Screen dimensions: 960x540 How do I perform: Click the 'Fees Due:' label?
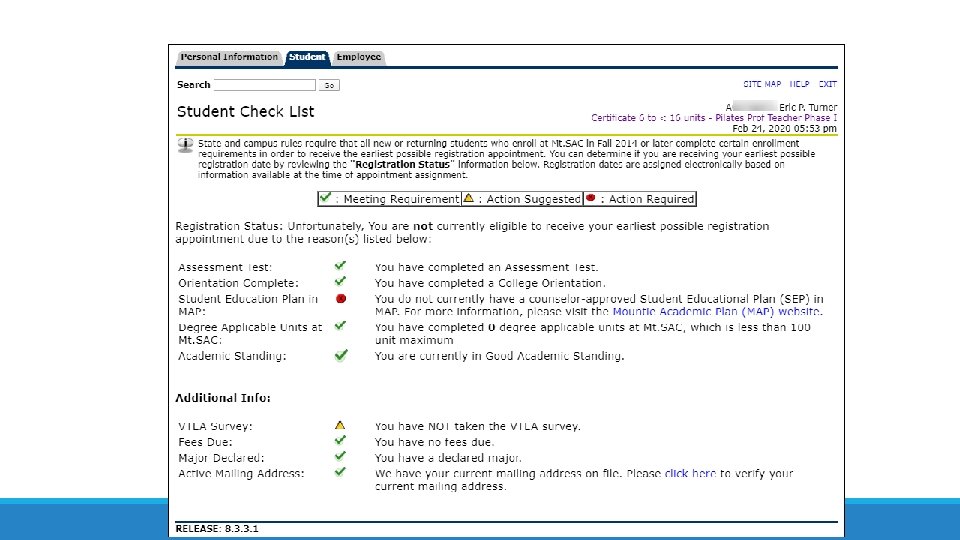[205, 442]
